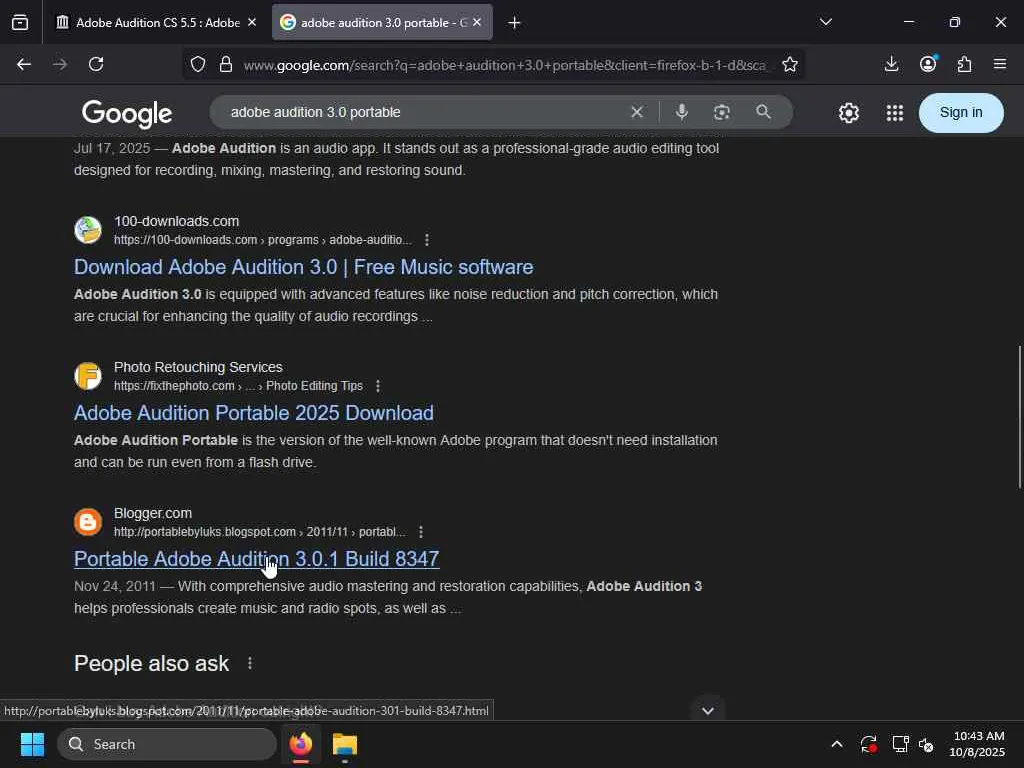
Task: Click the sync tray icon with red dot
Action: (x=869, y=744)
